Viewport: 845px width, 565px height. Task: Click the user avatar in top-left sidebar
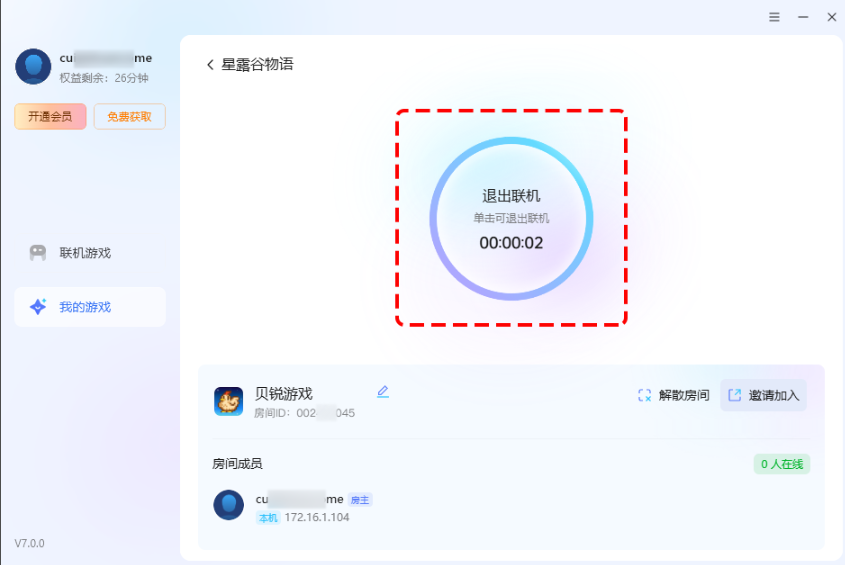pyautogui.click(x=33, y=67)
